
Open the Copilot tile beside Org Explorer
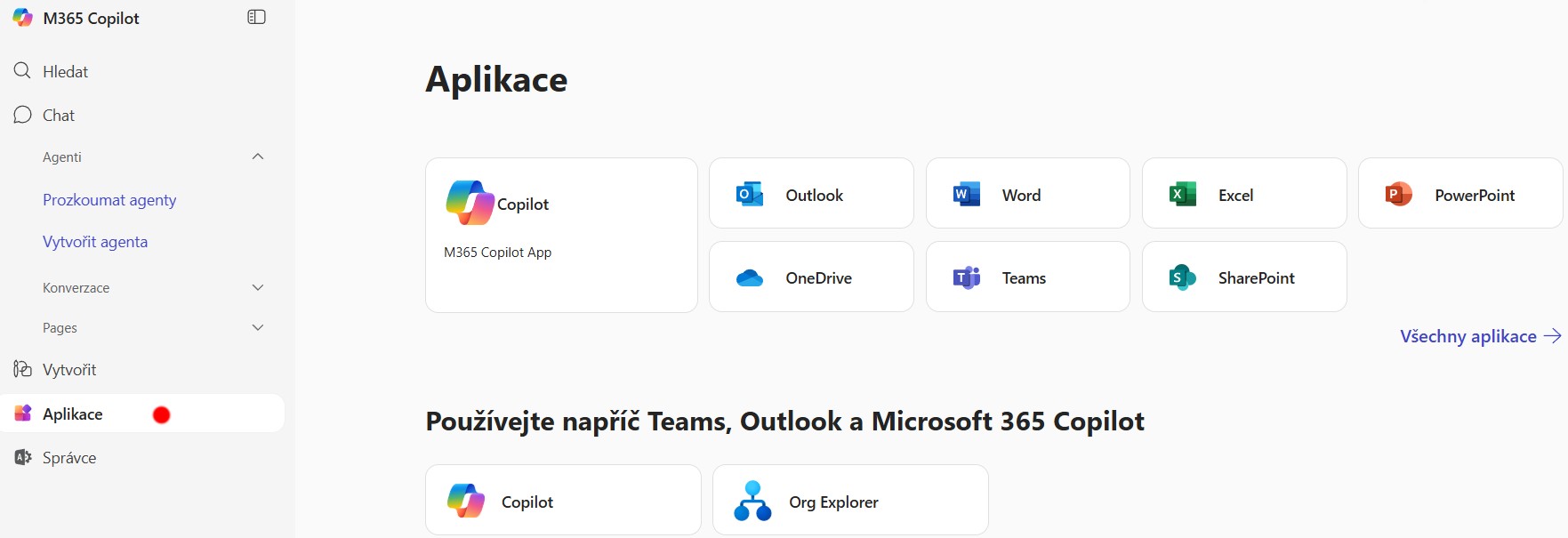[x=563, y=500]
